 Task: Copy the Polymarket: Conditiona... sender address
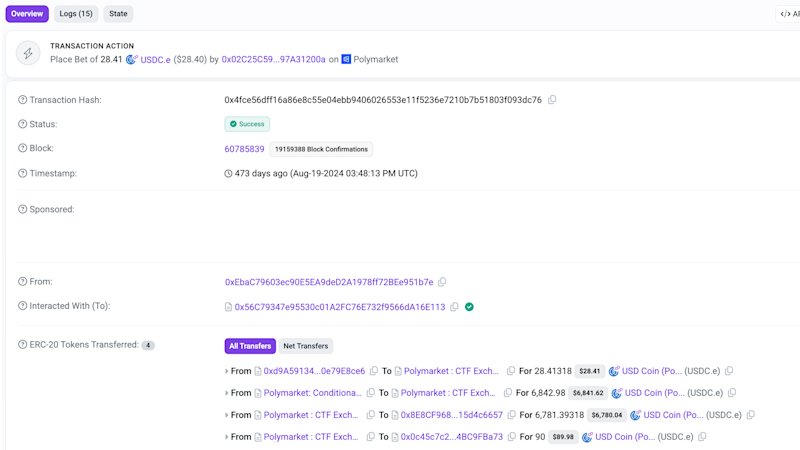tap(371, 393)
